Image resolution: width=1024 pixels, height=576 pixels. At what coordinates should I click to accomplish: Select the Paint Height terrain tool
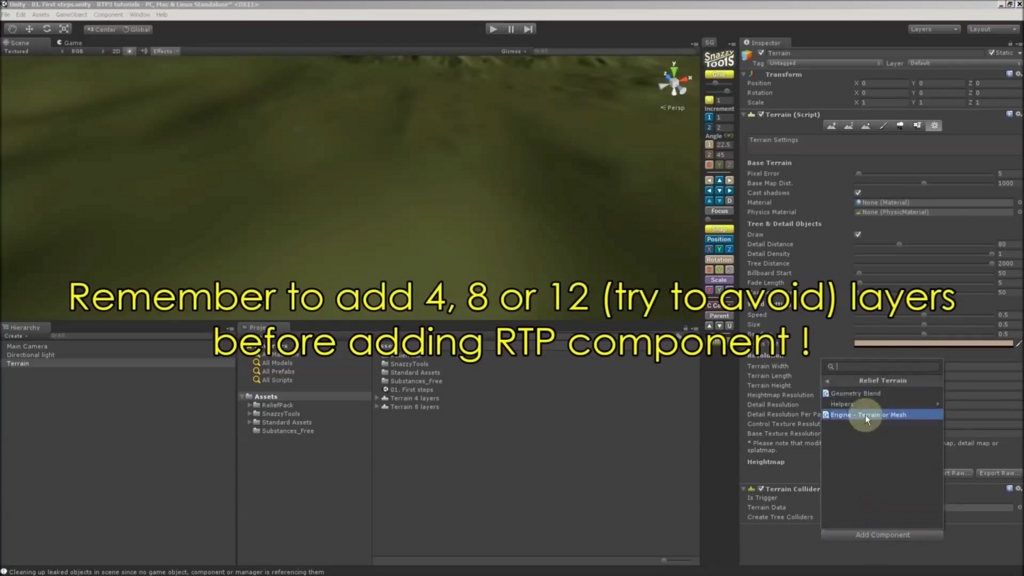pos(848,125)
